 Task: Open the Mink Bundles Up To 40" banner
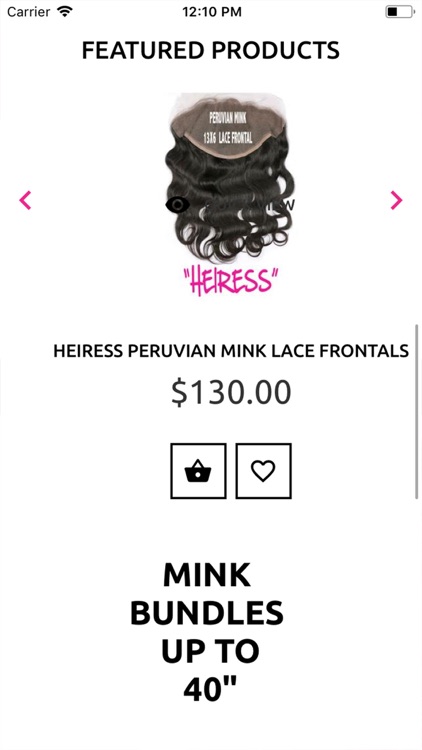[207, 631]
